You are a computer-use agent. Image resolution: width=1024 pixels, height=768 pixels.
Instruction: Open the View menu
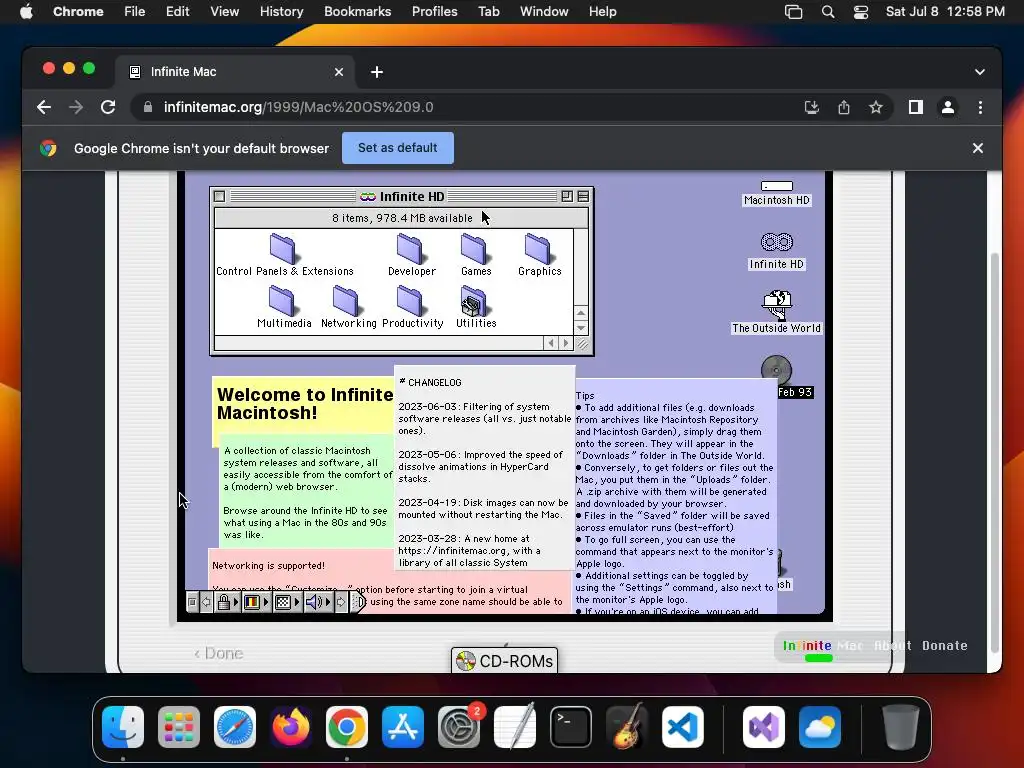pyautogui.click(x=224, y=12)
